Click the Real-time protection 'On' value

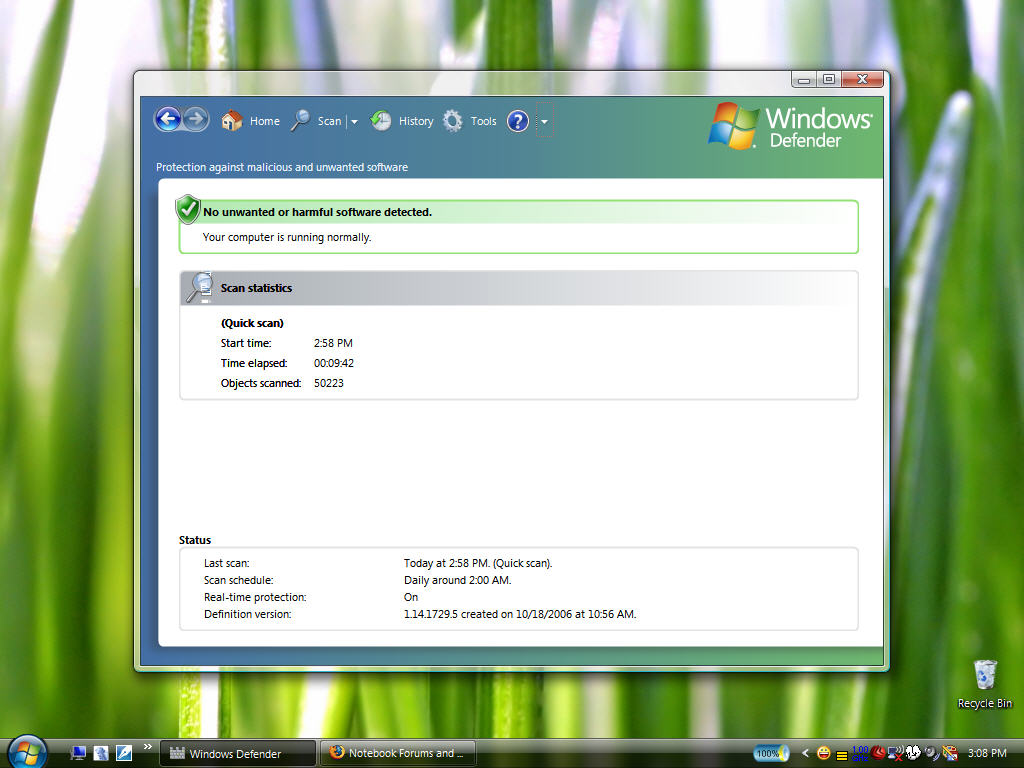411,597
